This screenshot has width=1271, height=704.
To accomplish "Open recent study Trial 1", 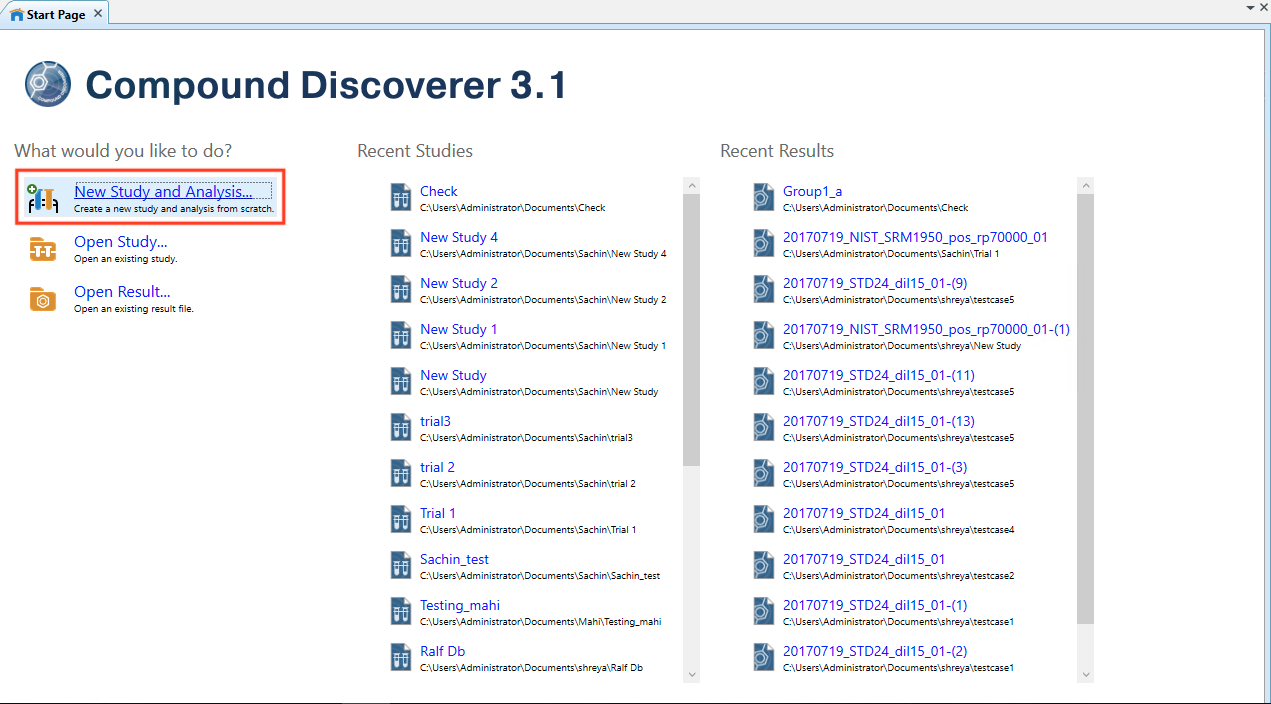I will click(x=438, y=513).
